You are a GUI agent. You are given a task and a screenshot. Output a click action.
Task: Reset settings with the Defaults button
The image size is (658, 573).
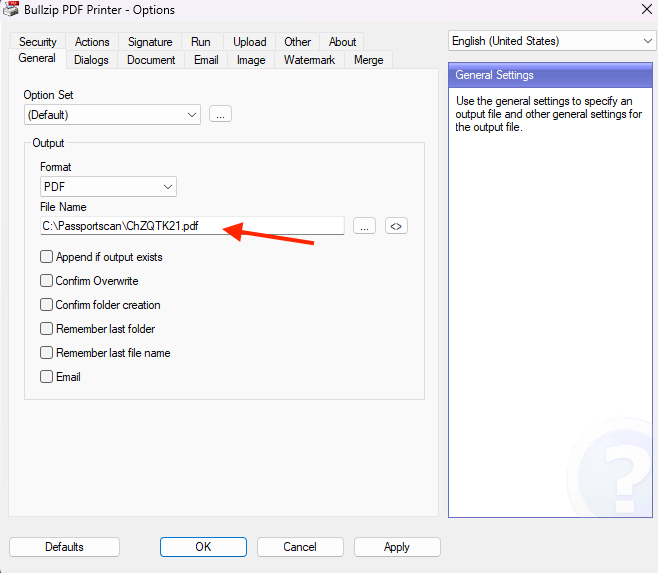point(64,547)
